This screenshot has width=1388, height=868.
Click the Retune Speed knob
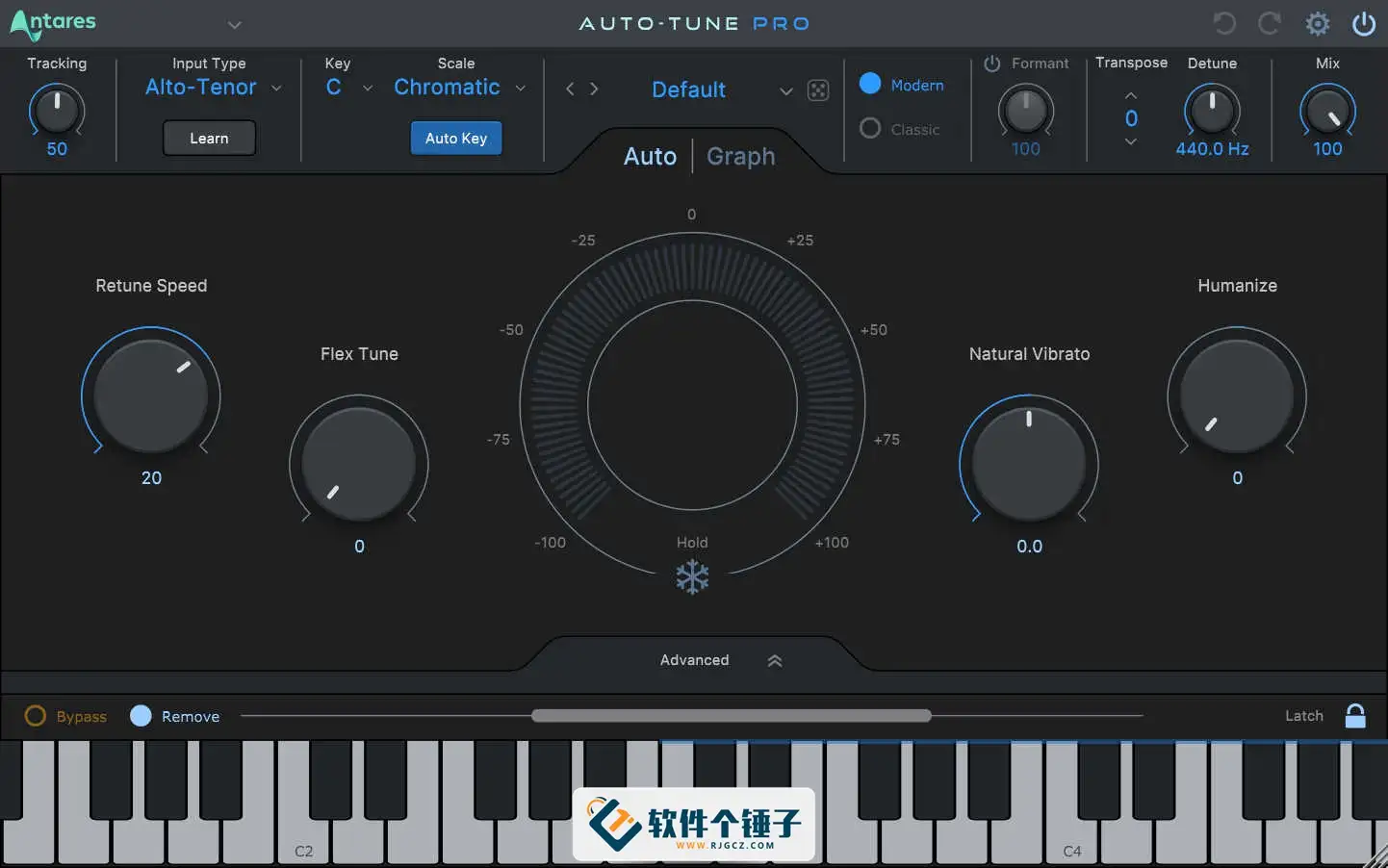pos(151,396)
